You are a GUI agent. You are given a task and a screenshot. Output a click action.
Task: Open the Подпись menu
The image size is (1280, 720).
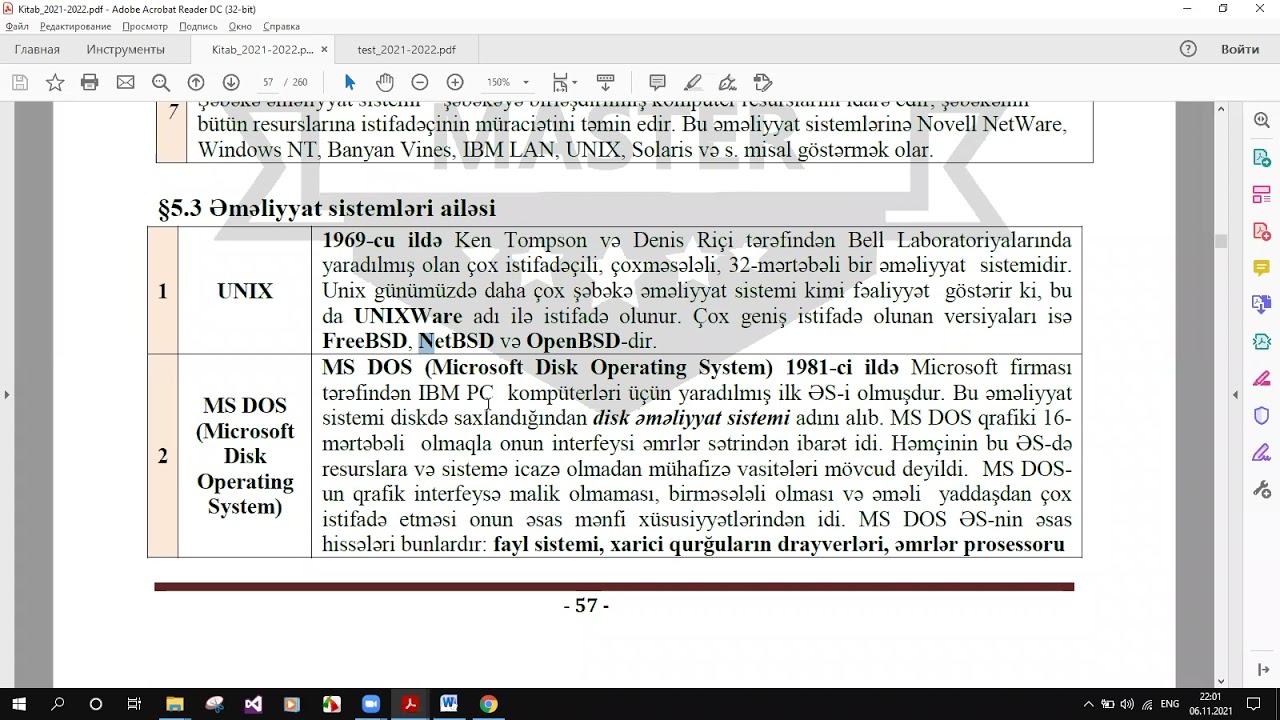click(x=198, y=26)
